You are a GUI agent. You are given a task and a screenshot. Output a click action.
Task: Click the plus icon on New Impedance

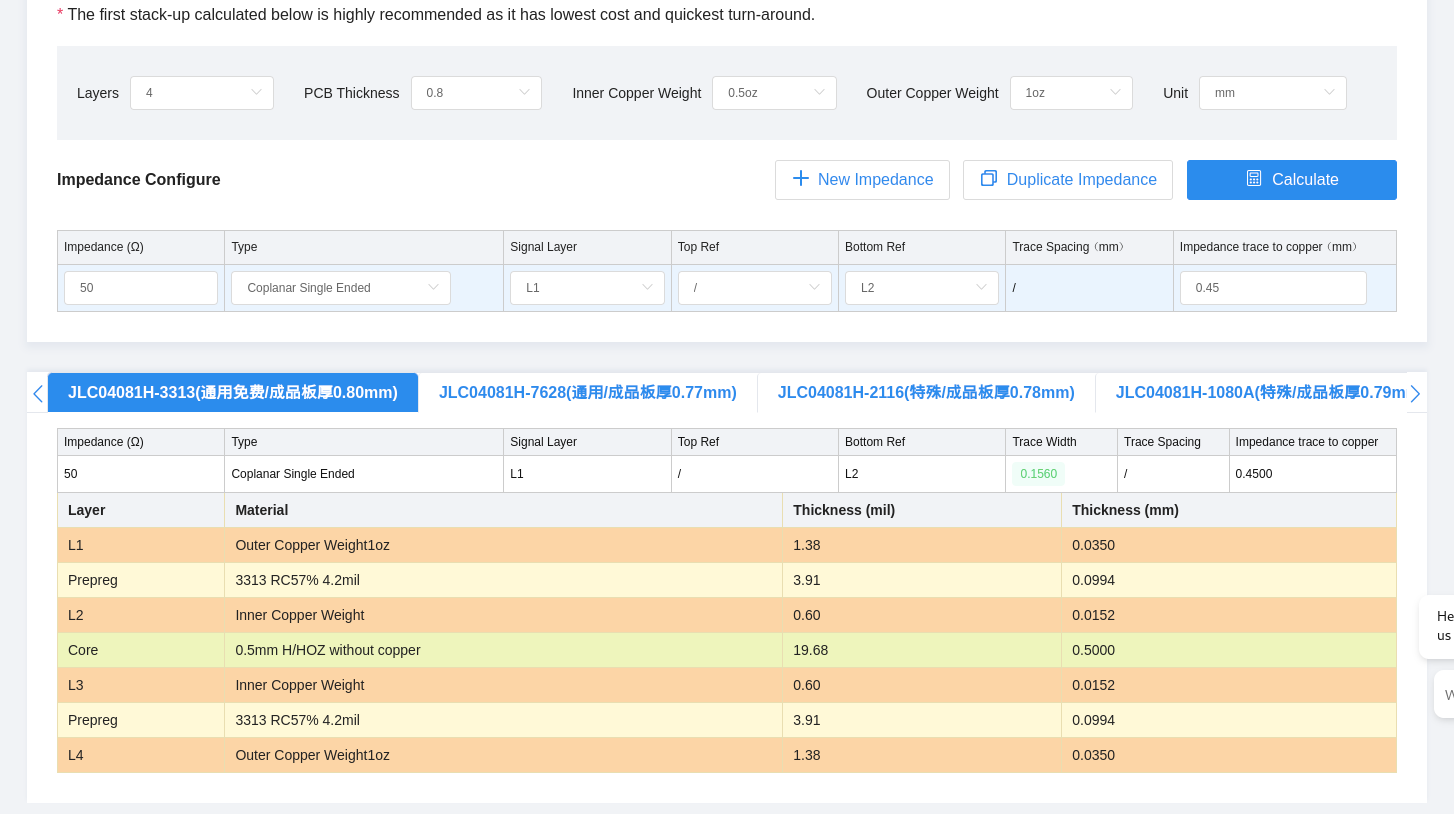click(x=800, y=179)
